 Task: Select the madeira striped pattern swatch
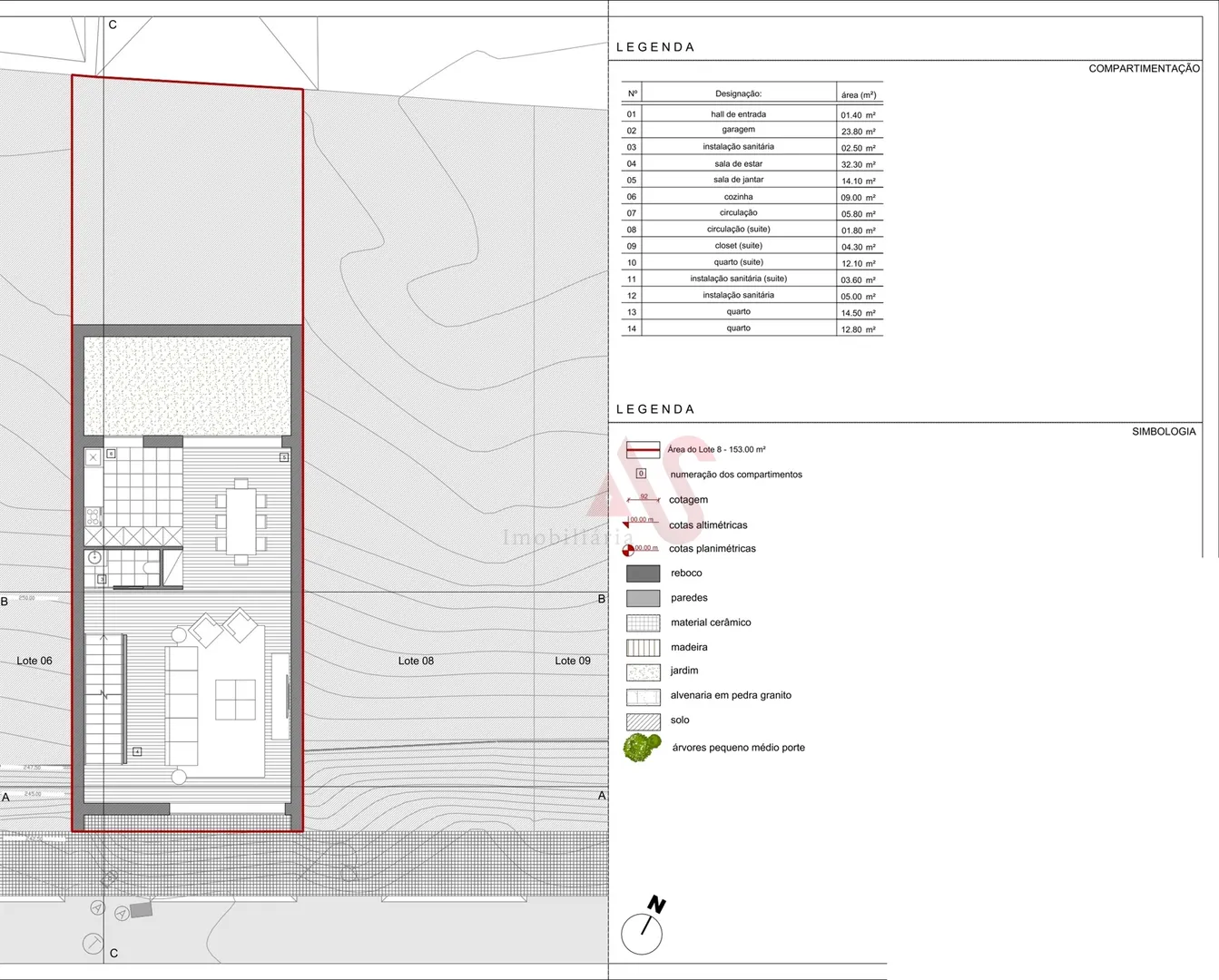[644, 648]
